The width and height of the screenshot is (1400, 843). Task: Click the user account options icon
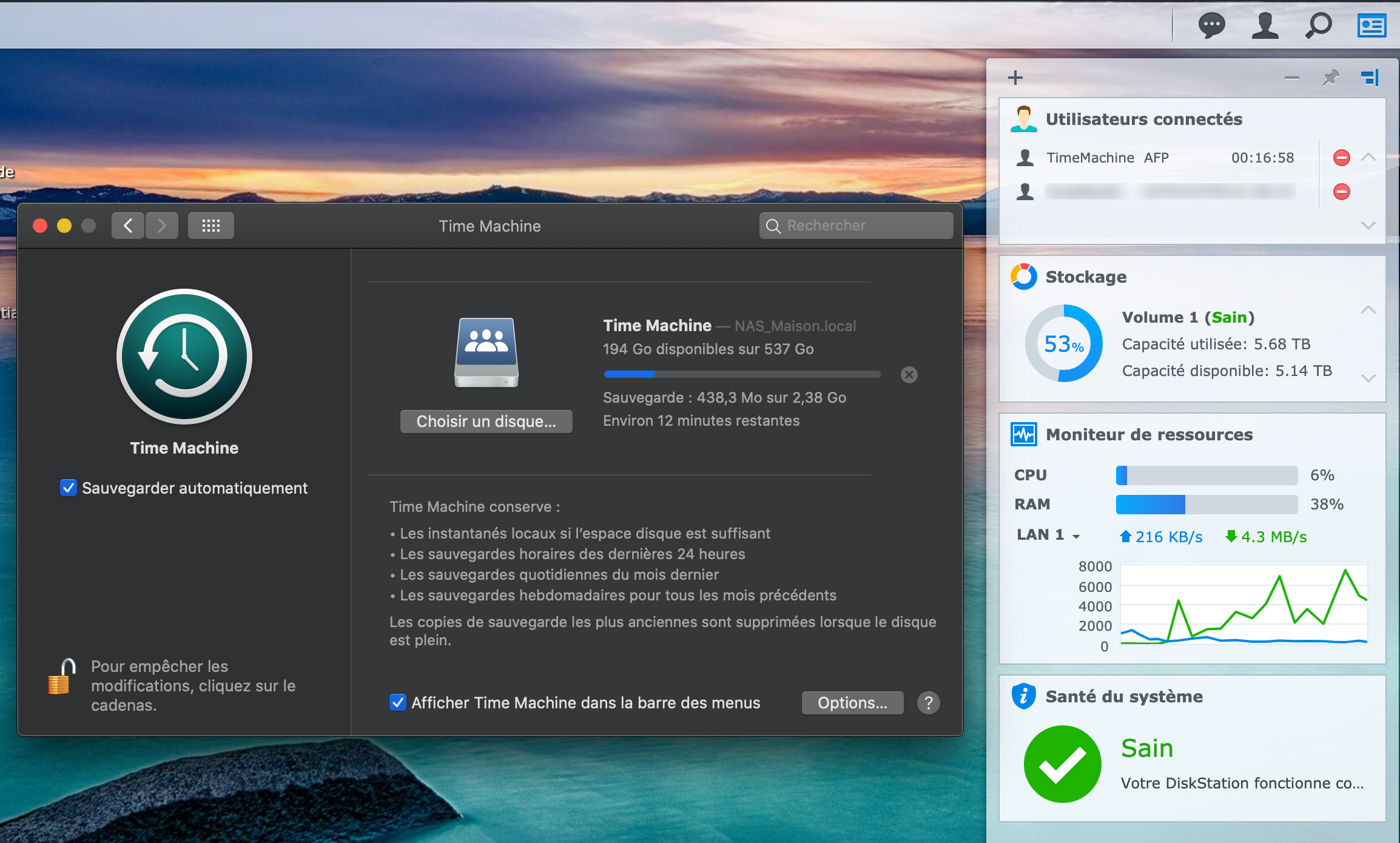click(1265, 26)
